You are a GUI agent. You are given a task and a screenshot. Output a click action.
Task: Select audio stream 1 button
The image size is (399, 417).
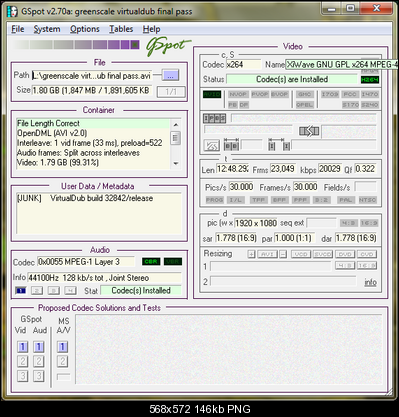click(x=21, y=291)
